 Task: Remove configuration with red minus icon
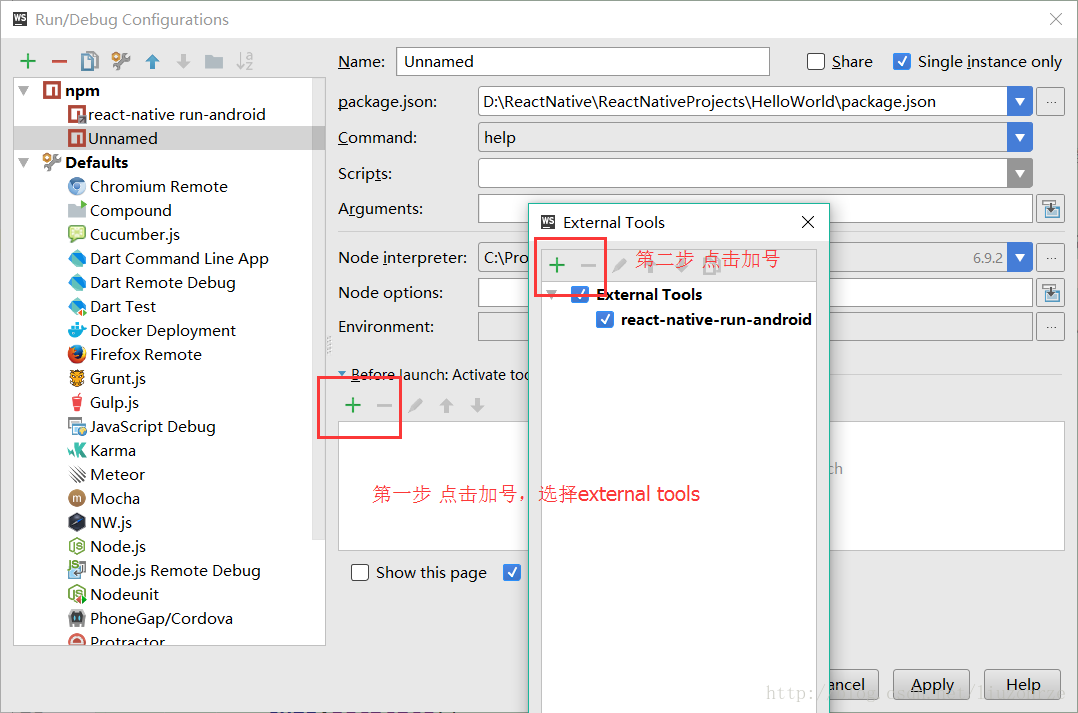(x=59, y=62)
